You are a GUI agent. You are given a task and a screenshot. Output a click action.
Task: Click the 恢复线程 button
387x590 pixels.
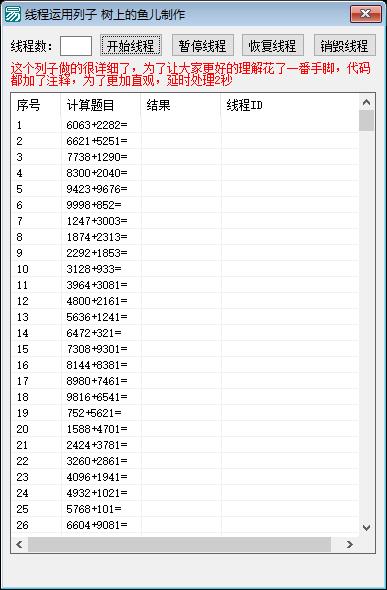273,46
